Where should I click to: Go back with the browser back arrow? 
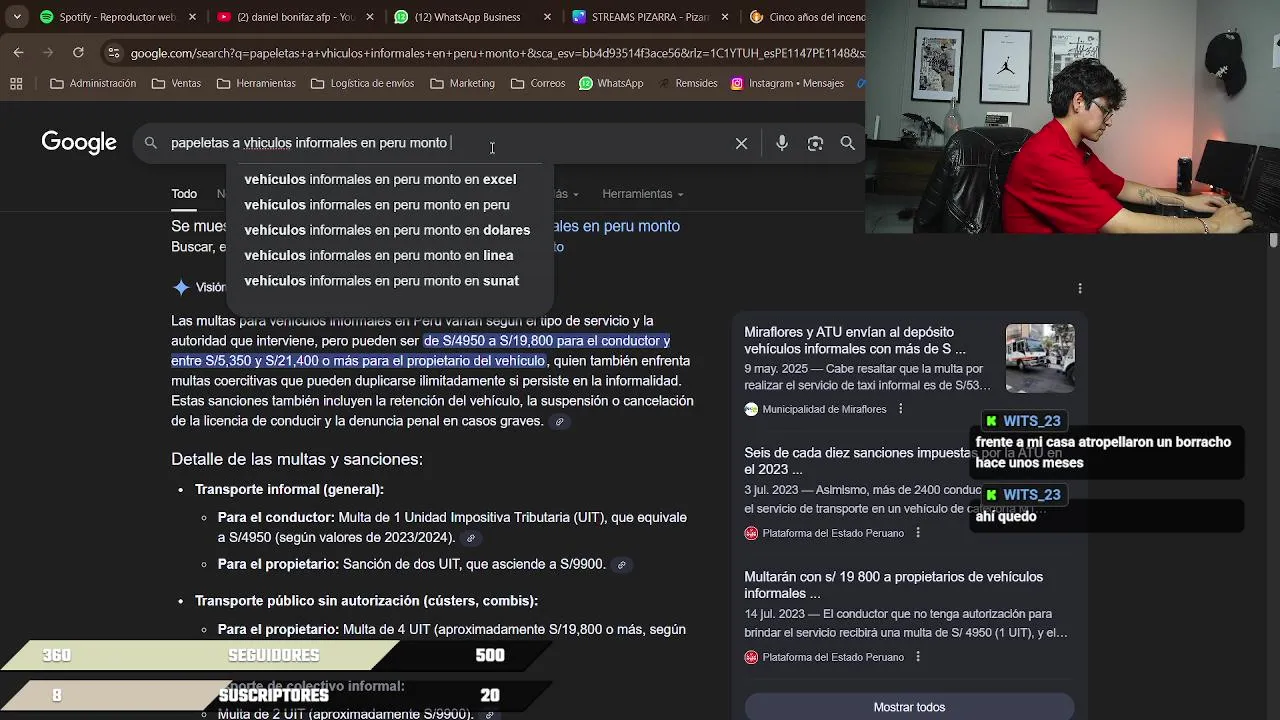18,52
